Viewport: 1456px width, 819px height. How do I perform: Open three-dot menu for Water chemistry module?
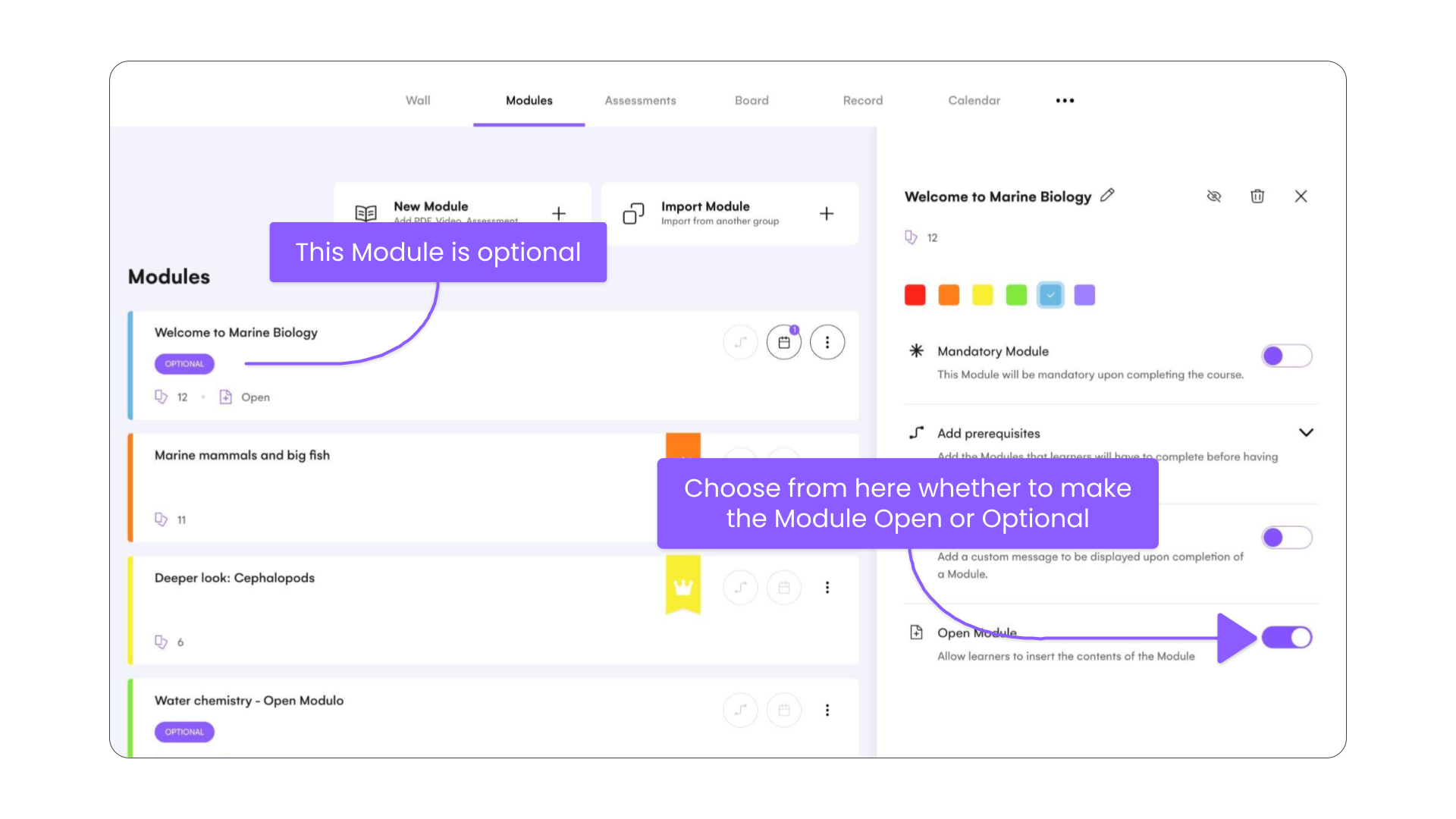(827, 711)
